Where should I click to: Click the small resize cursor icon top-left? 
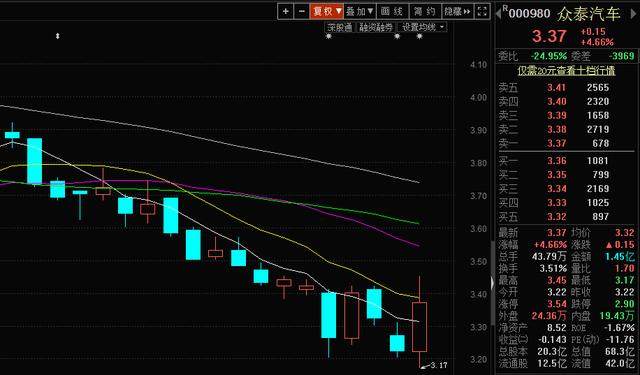(58, 36)
